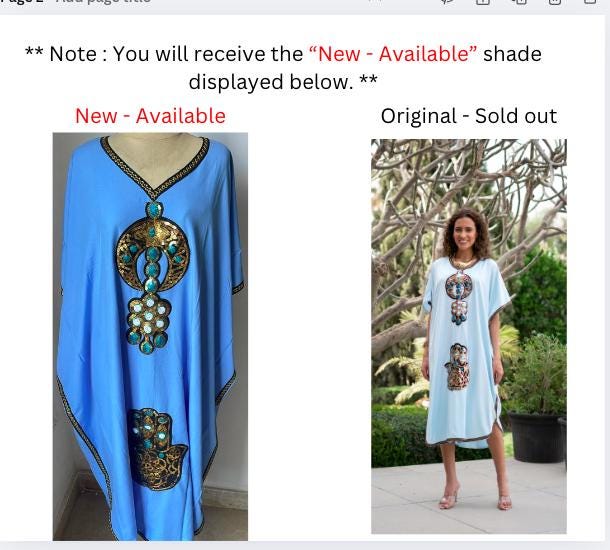Add a new page via the plus icon
Viewport: 610px width, 550px height.
coord(590,2)
